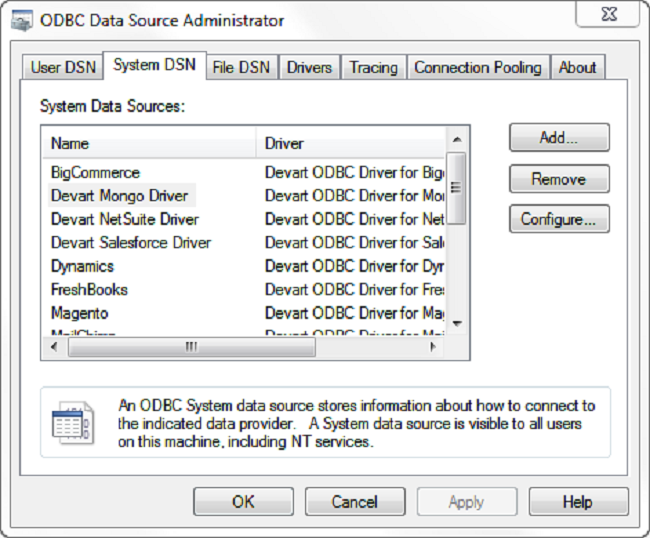Image resolution: width=650 pixels, height=538 pixels.
Task: Click the vertical scrollbar up arrow
Action: click(x=457, y=140)
